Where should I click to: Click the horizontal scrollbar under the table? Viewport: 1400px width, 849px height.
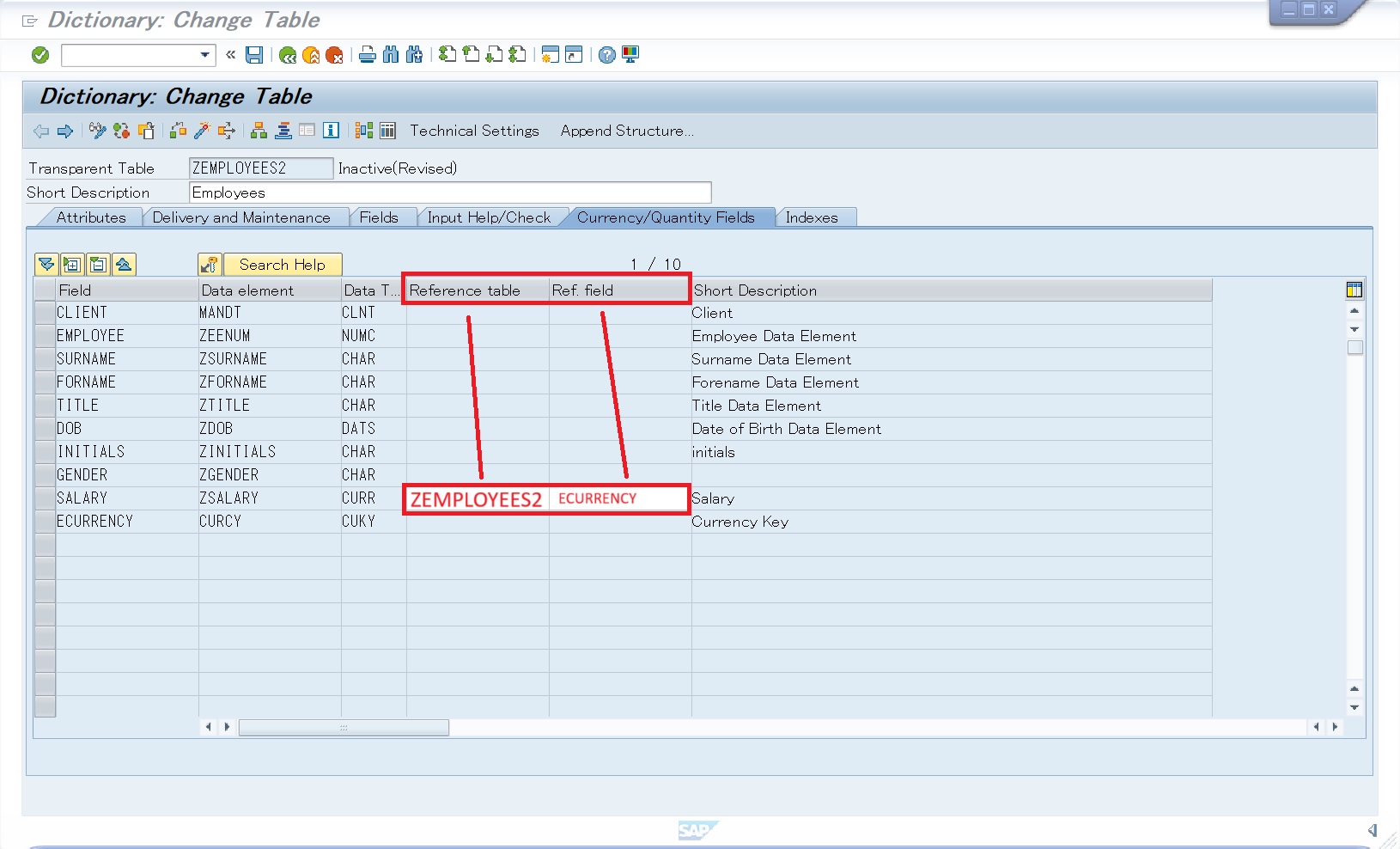point(344,728)
